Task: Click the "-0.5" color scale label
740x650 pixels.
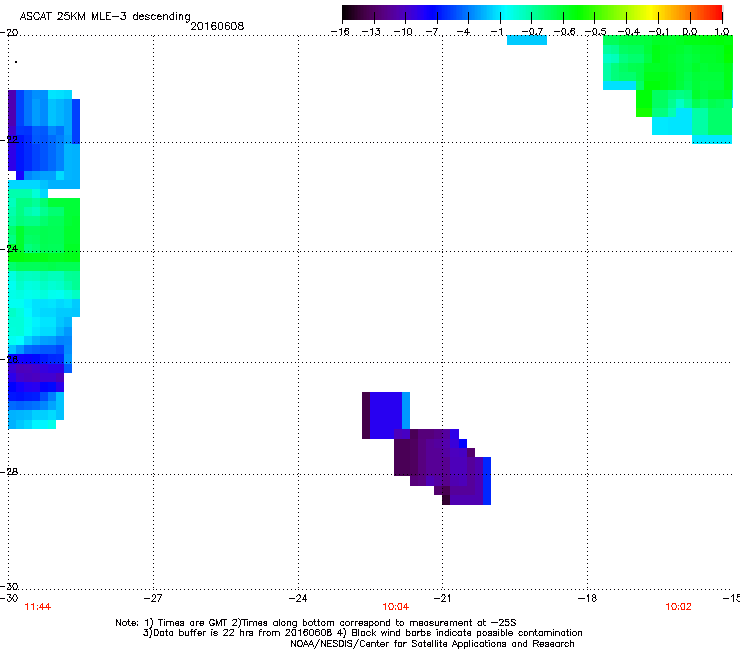Action: 595,32
